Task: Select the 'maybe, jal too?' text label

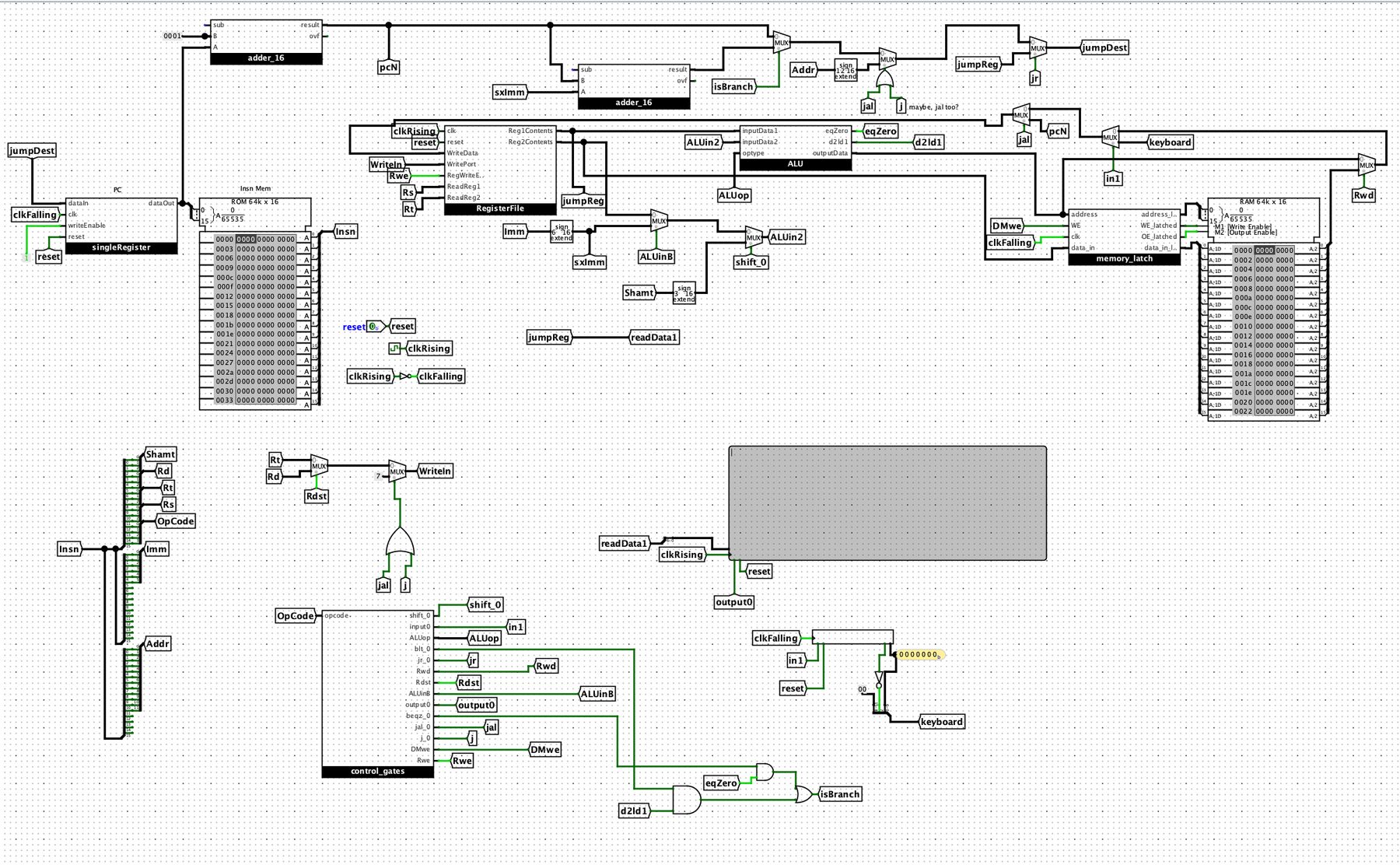Action: tap(933, 107)
